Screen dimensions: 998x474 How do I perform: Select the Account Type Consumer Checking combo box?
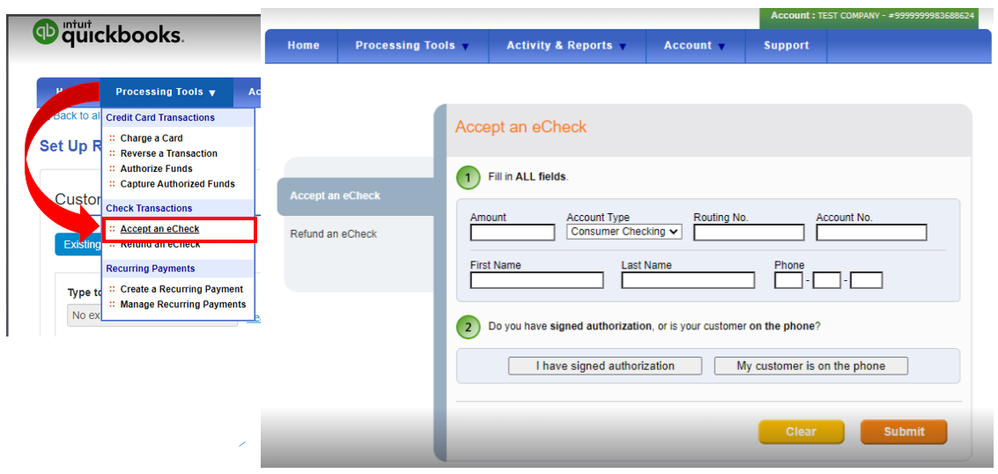(x=624, y=232)
